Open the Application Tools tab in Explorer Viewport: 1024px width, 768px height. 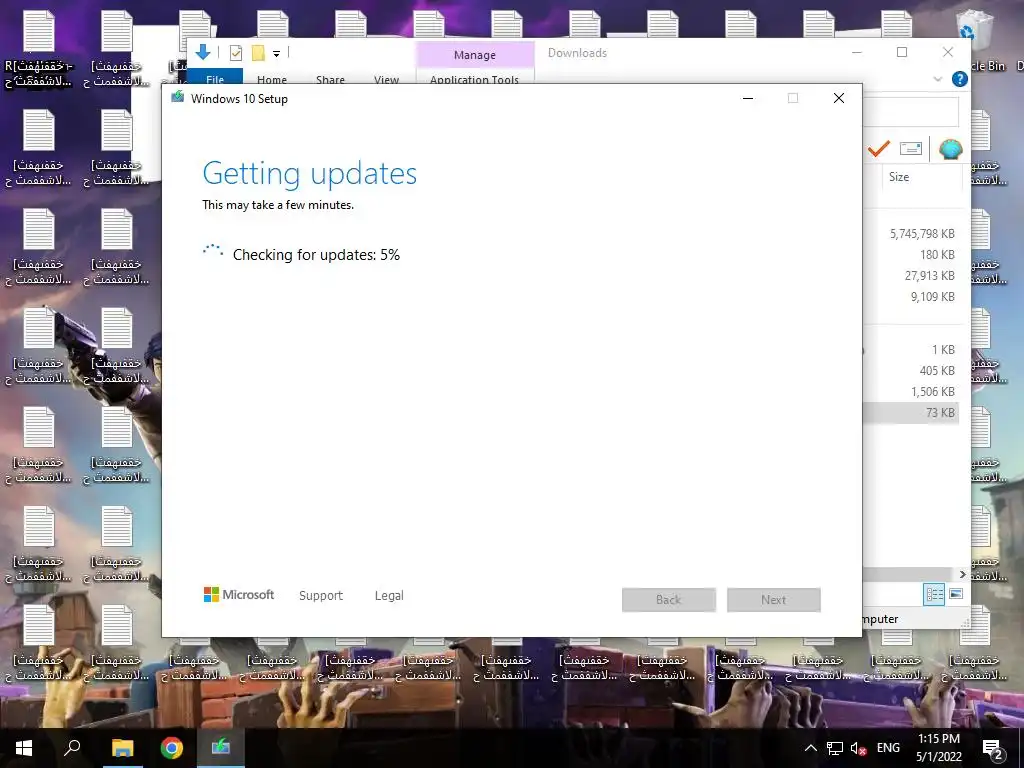pos(475,78)
